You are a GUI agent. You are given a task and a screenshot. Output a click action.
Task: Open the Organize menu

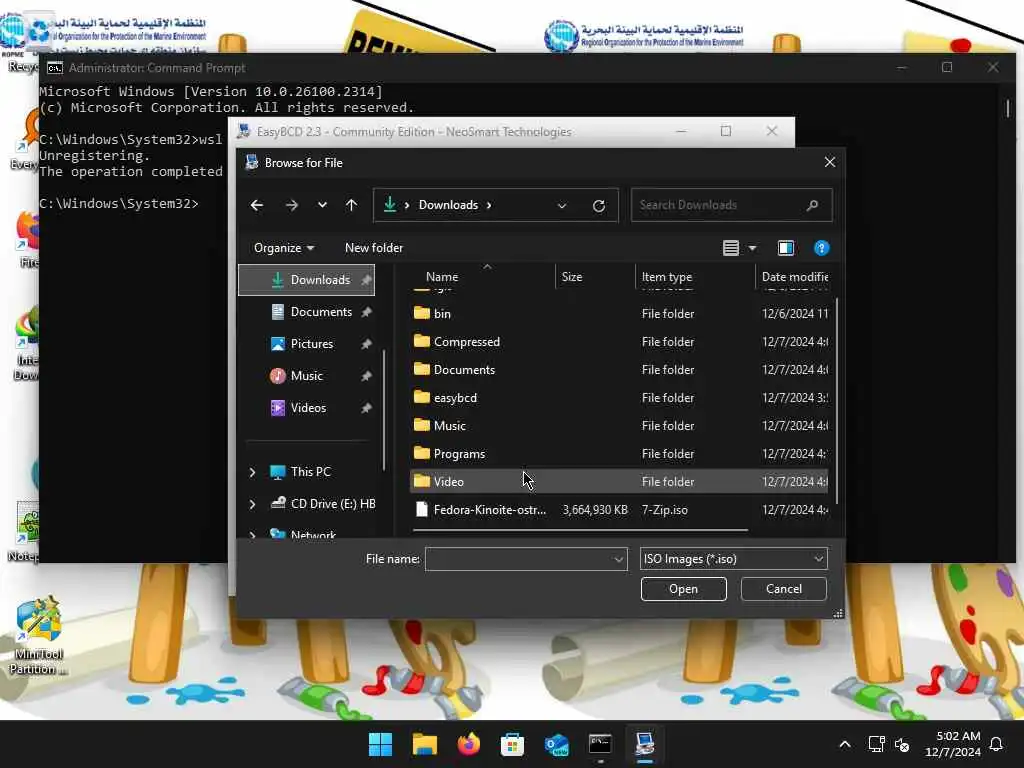click(x=283, y=248)
